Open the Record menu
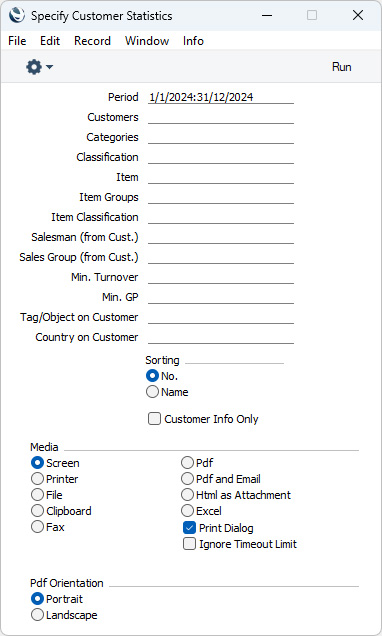Image resolution: width=382 pixels, height=636 pixels. coord(92,41)
